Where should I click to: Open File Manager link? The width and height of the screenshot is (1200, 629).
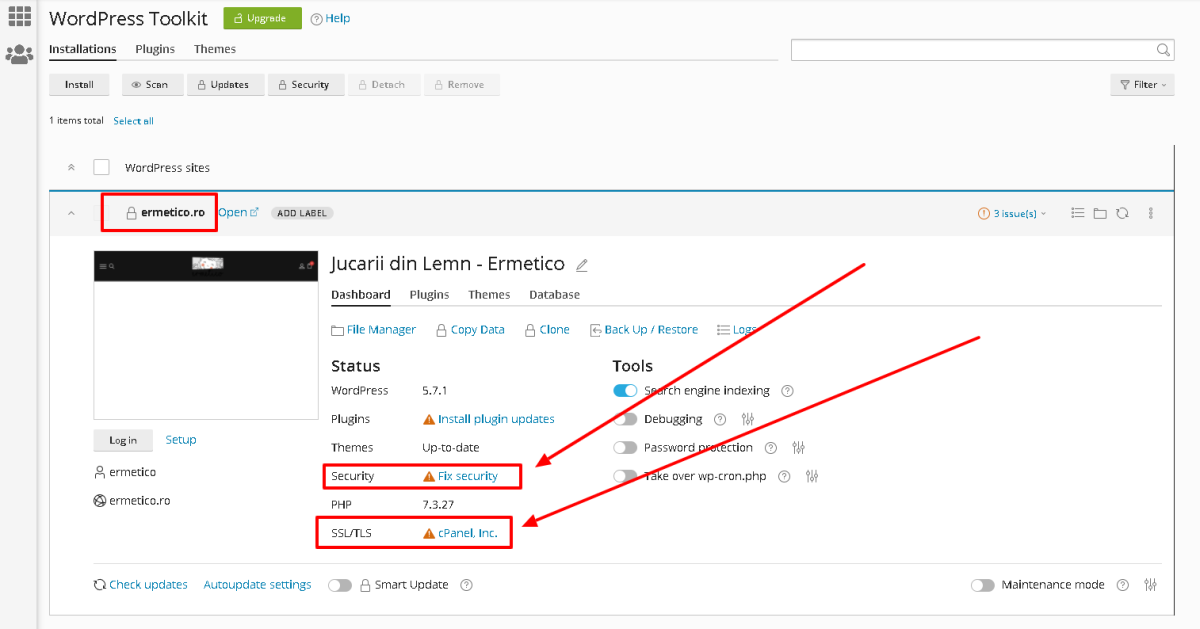(373, 330)
